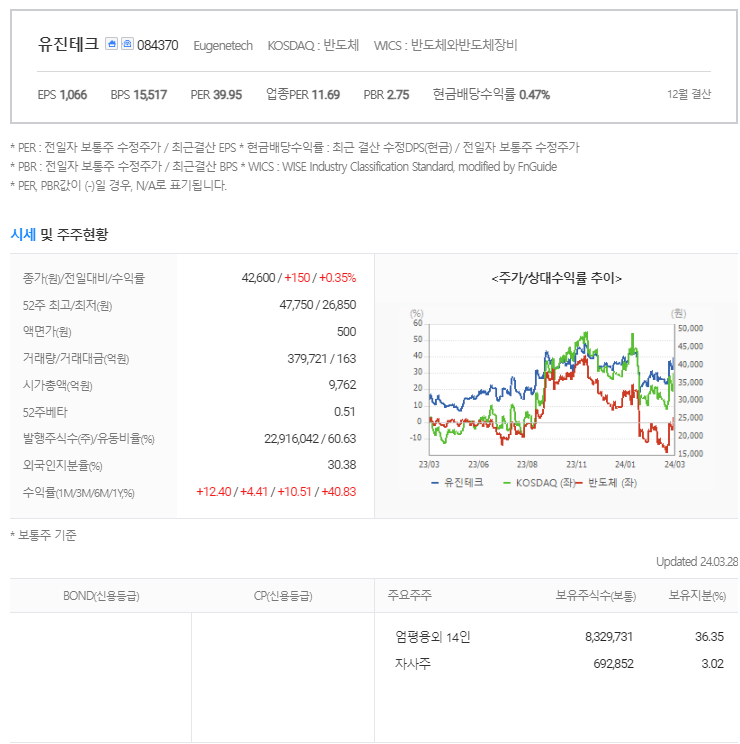Select the stock code 084370
The image size is (740, 744).
pos(157,45)
